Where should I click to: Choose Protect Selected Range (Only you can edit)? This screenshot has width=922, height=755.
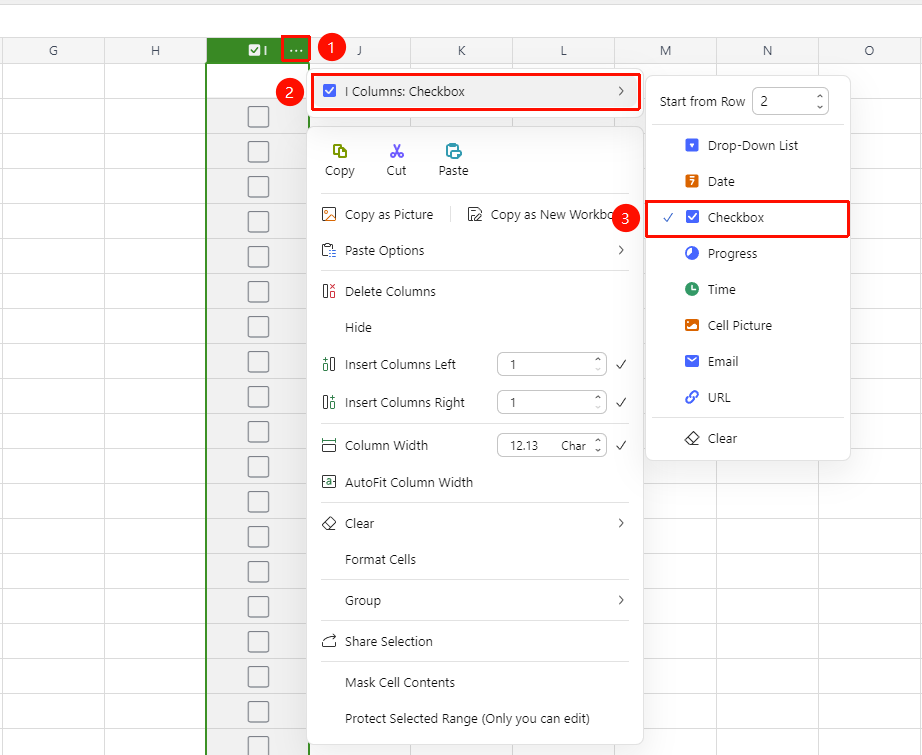[467, 718]
